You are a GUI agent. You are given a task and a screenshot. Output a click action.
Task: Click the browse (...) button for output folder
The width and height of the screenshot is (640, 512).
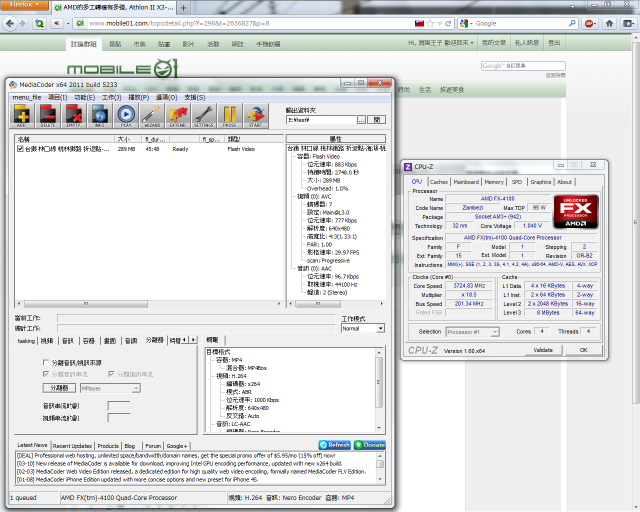click(x=361, y=120)
